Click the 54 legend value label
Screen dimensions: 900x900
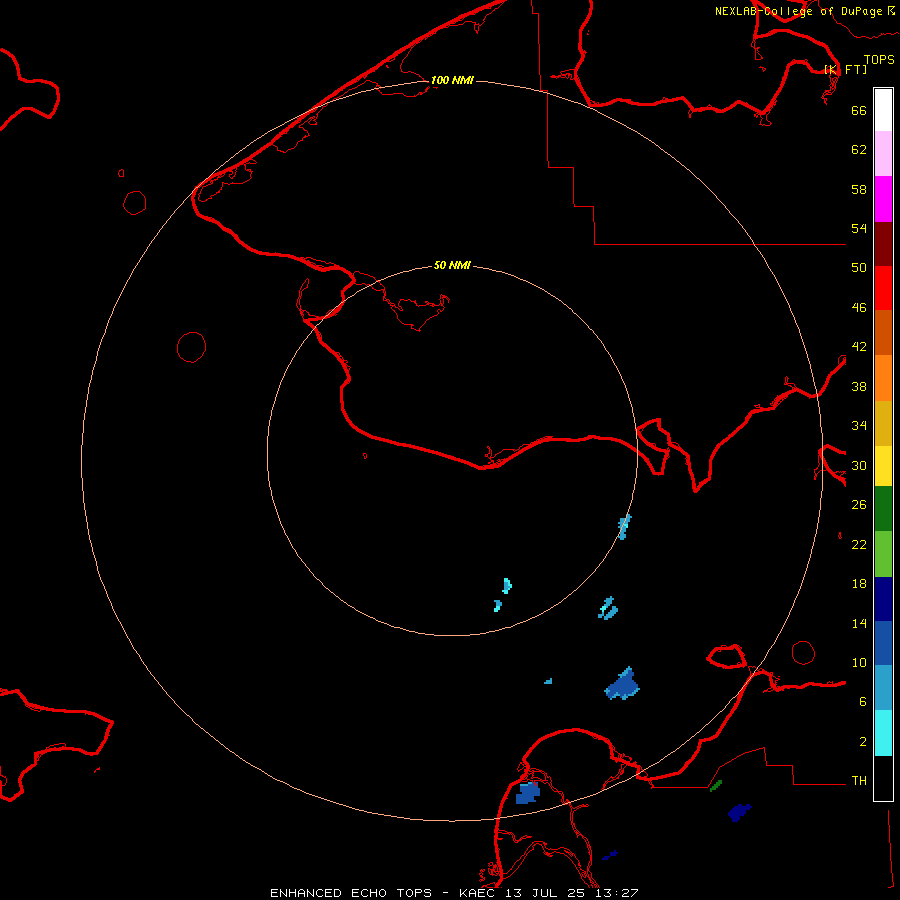point(859,228)
